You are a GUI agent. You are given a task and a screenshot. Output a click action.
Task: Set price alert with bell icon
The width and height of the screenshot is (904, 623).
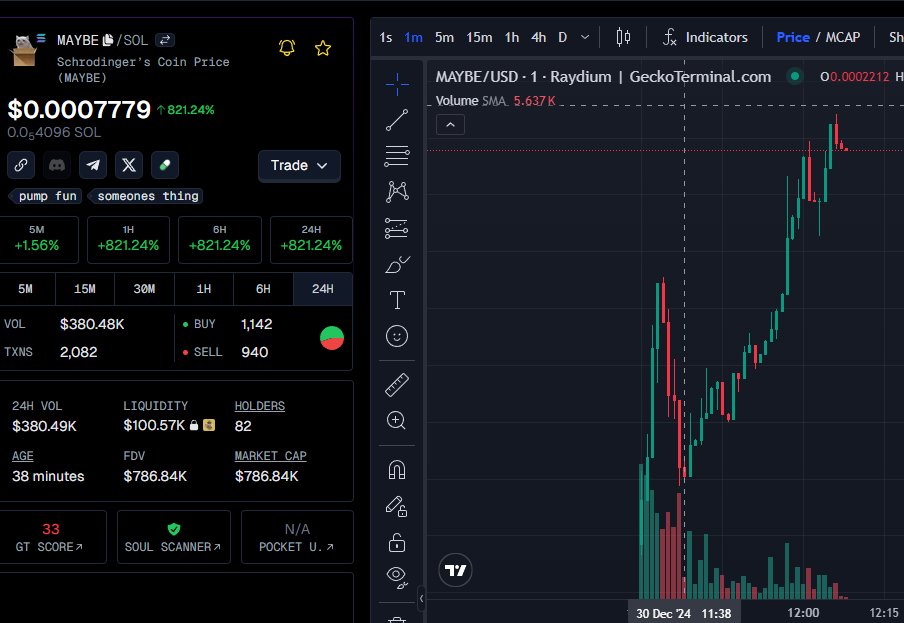tap(287, 48)
